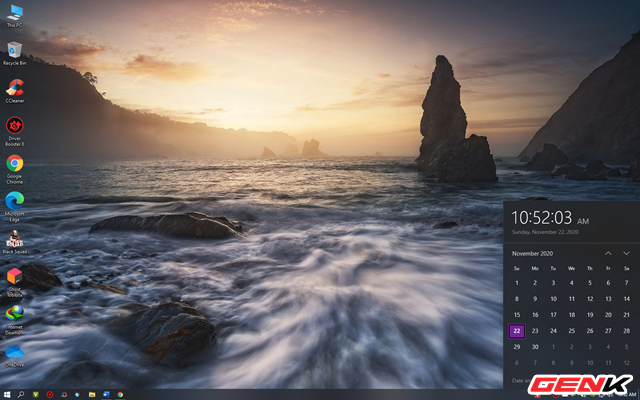Image resolution: width=640 pixels, height=400 pixels.
Task: Open the green V app on taskbar
Action: coord(36,395)
